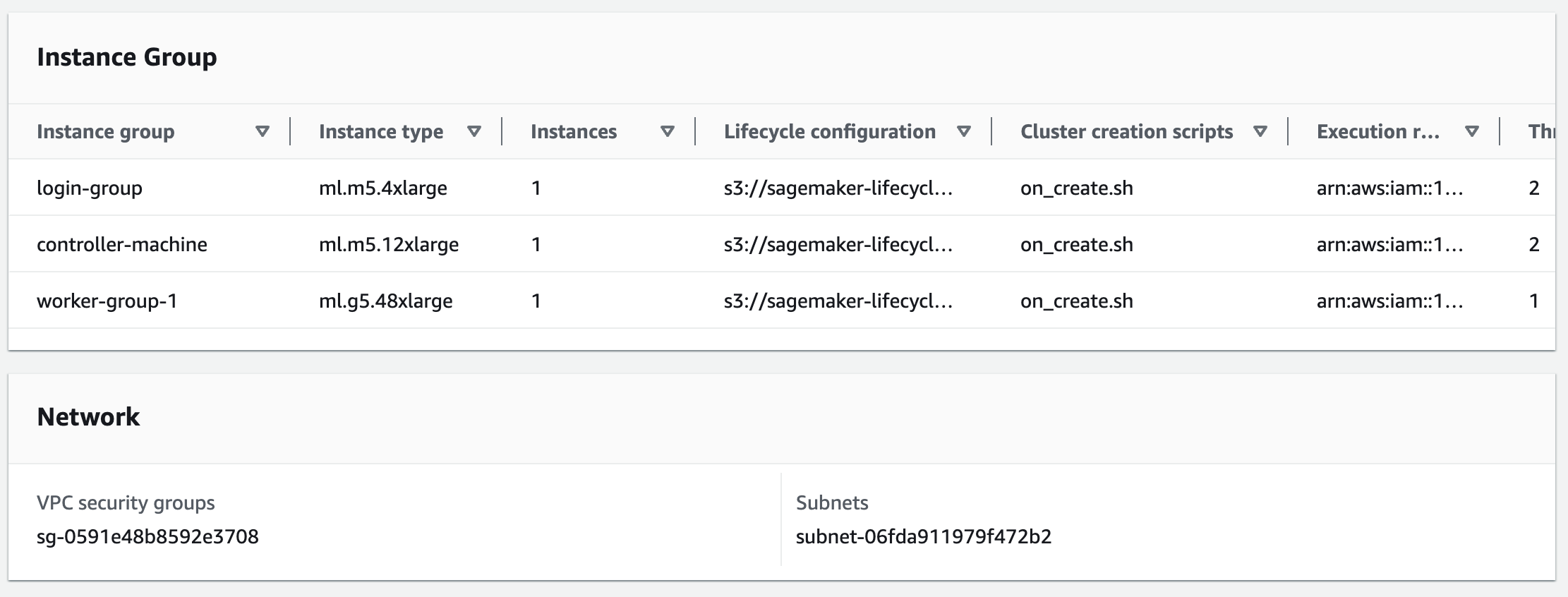Click the Instances column sort triangle

coord(667,131)
